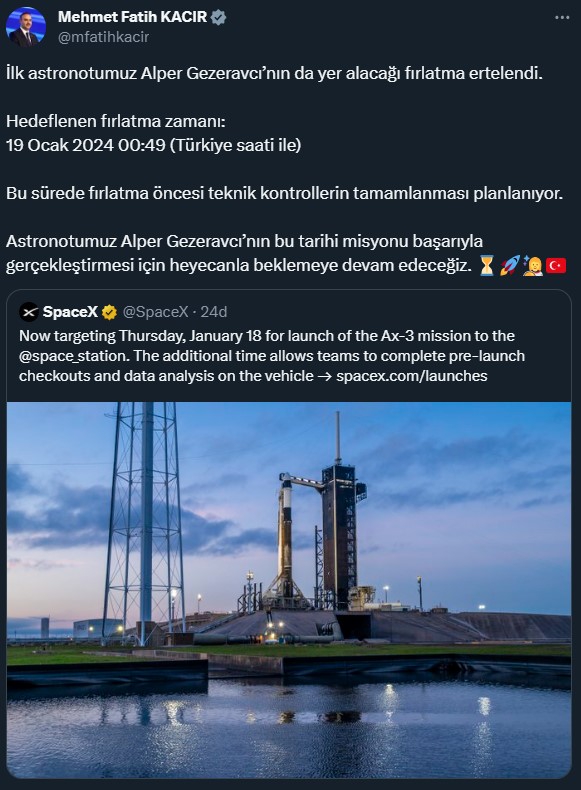This screenshot has height=790, width=581.
Task: Click the hourglass emoji in tweet
Action: pyautogui.click(x=487, y=265)
